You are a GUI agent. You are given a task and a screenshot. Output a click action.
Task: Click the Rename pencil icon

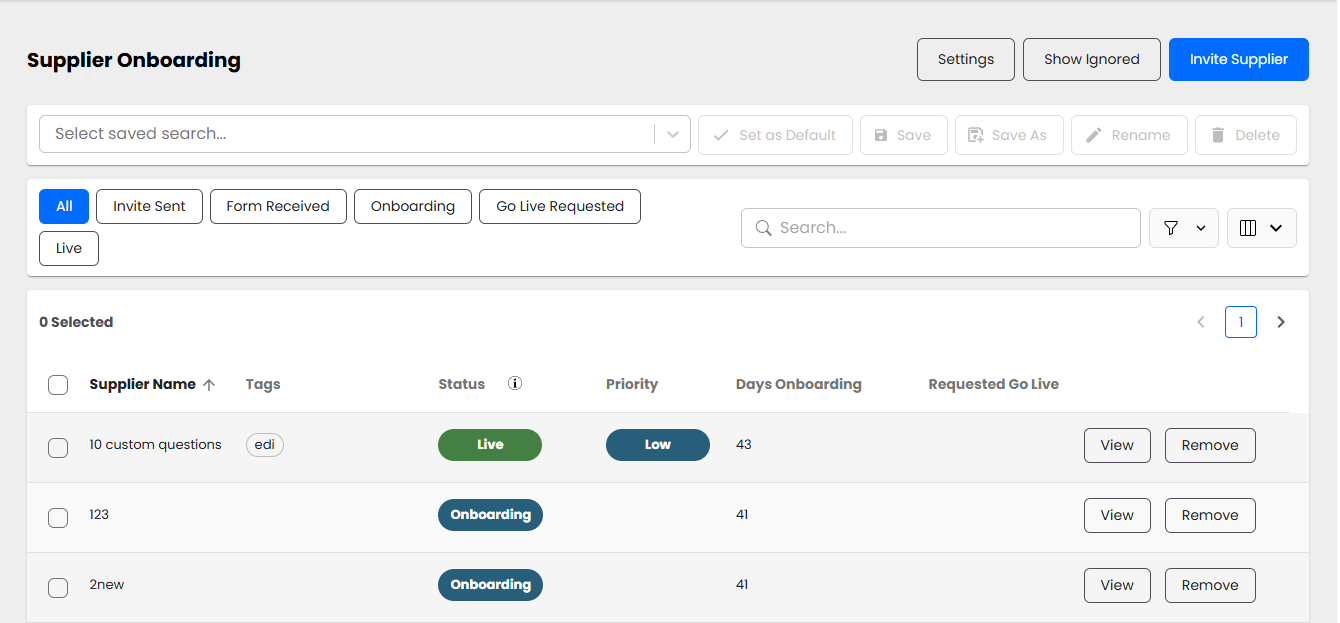[1094, 135]
